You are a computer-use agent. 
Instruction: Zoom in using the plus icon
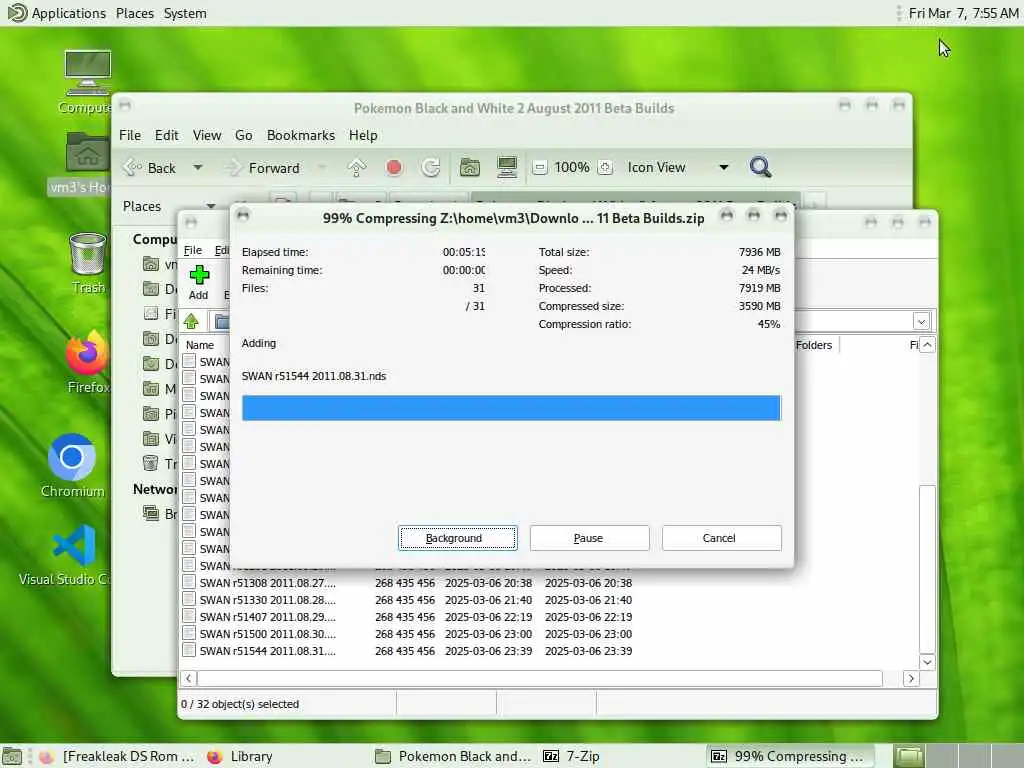(605, 168)
